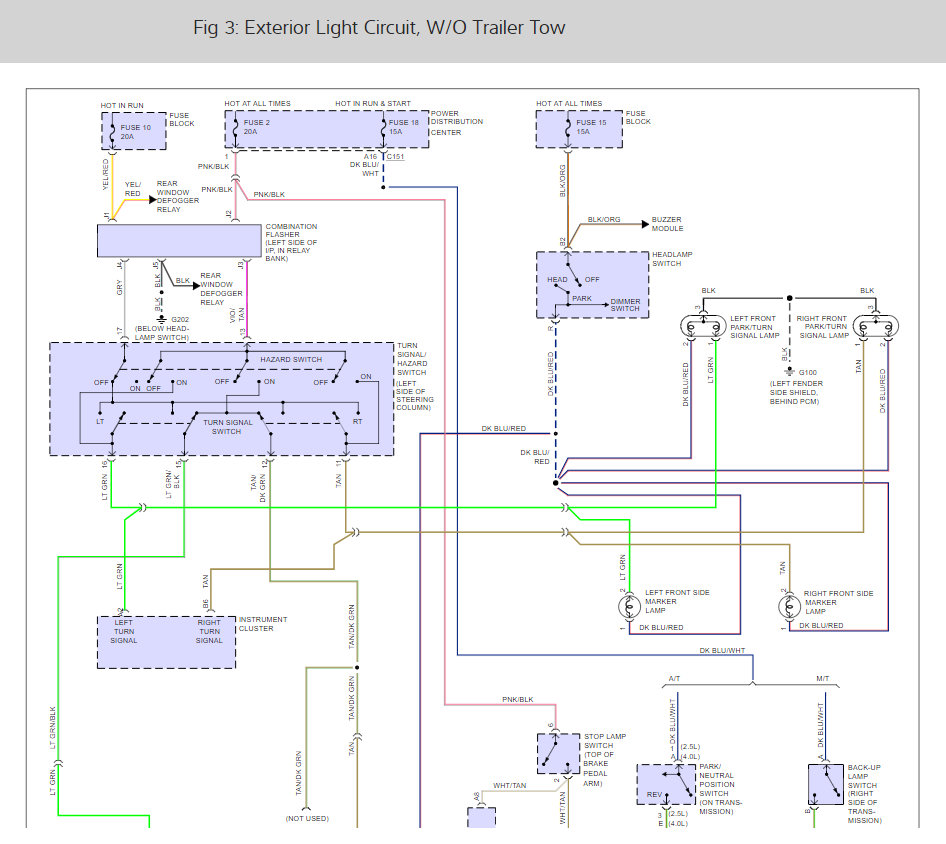Click the stop lamp switch symbol box
This screenshot has width=946, height=844.
(x=558, y=754)
